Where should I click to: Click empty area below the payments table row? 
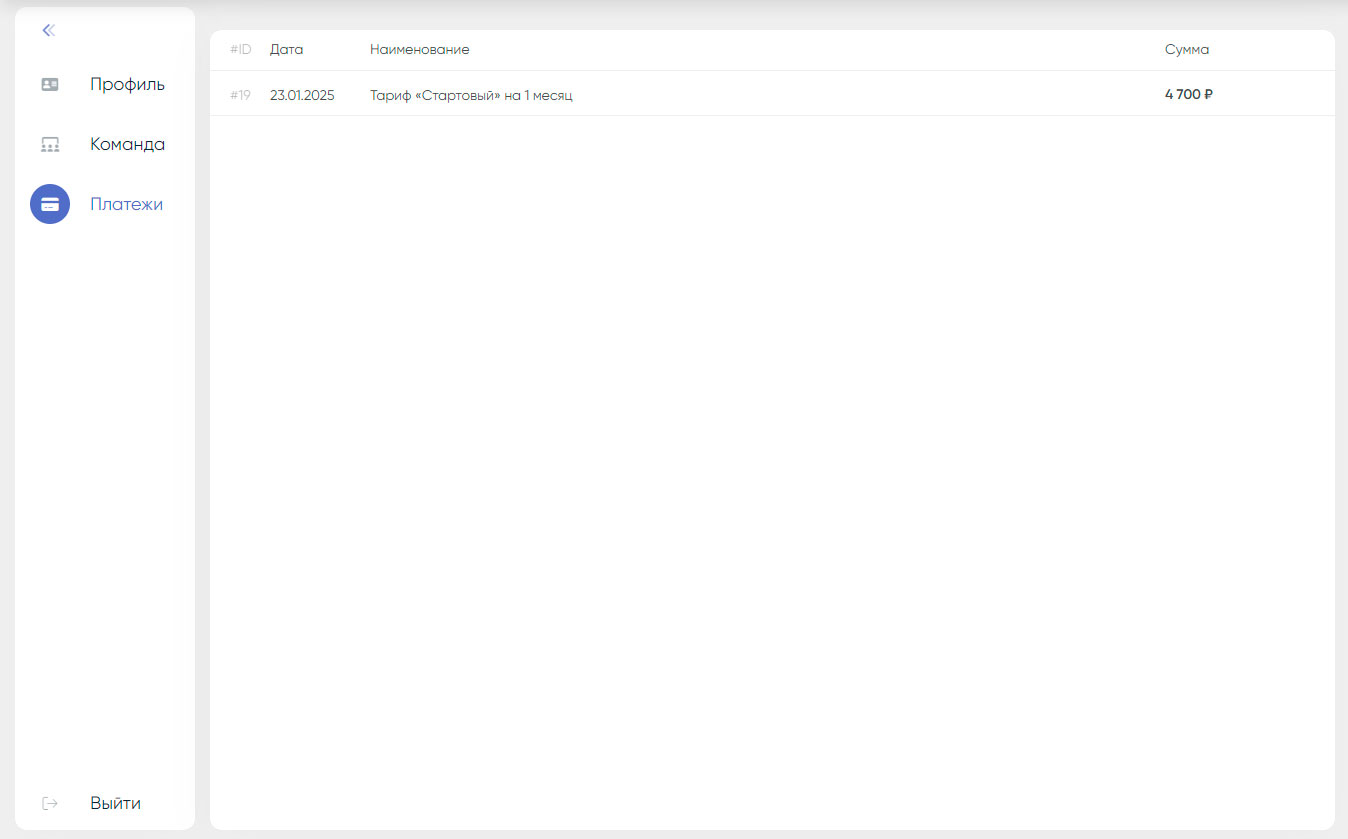[x=770, y=450]
